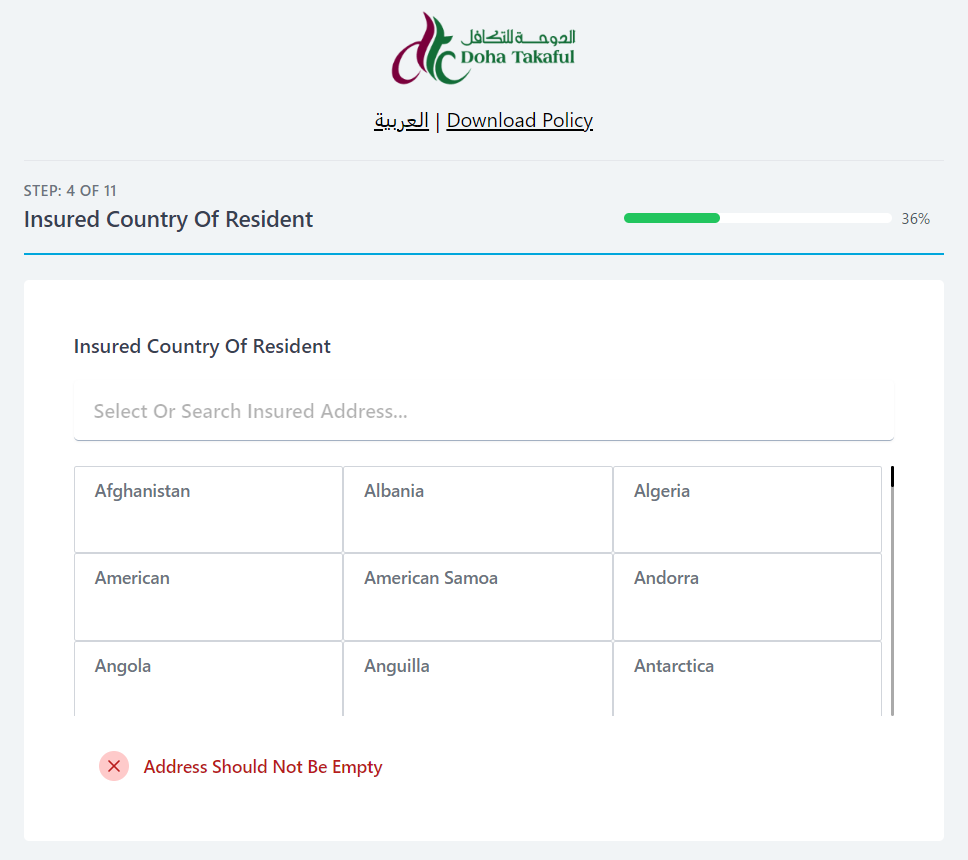Click the Step 4 of 11 label

coord(70,191)
